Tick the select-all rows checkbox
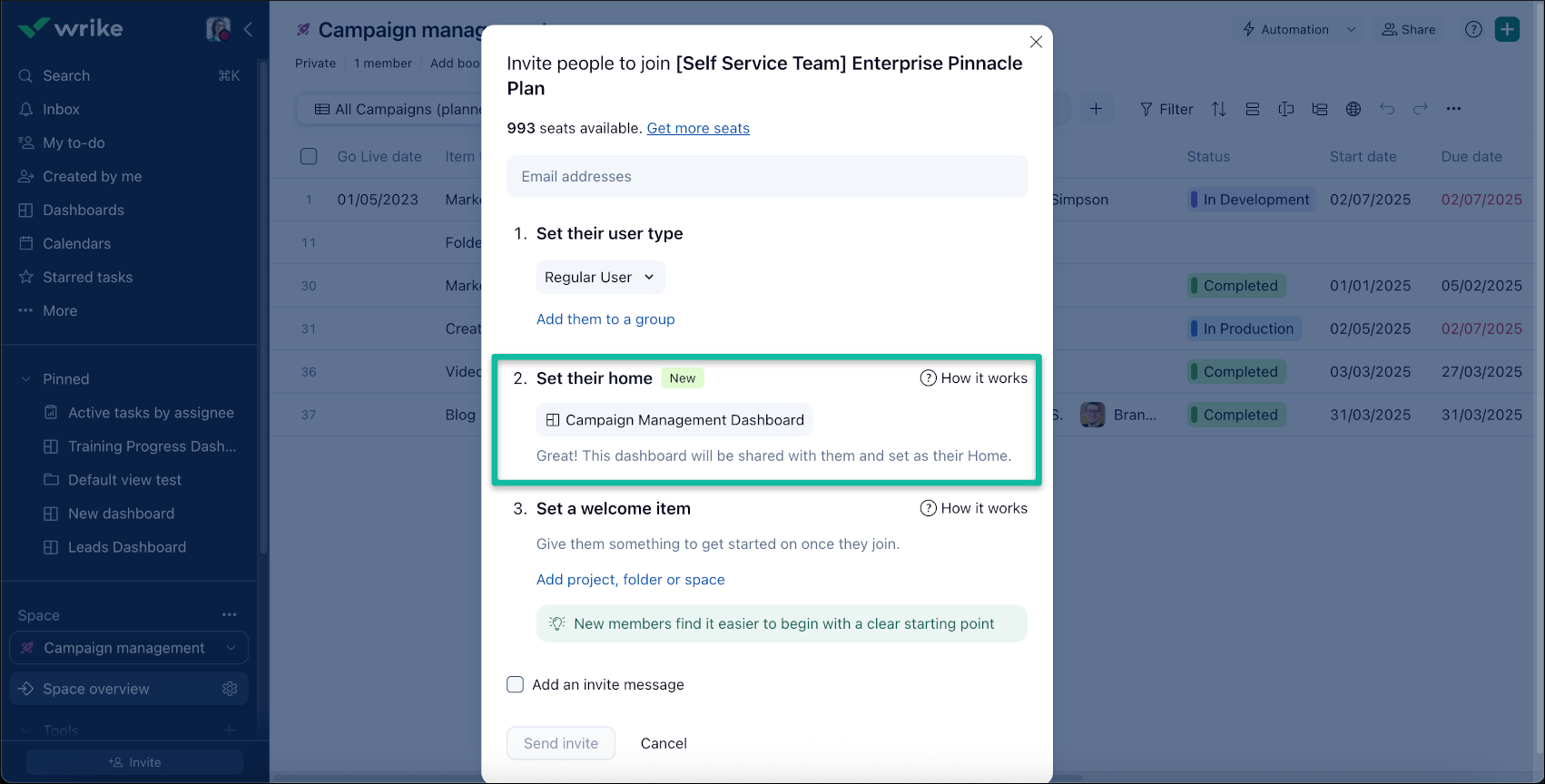The width and height of the screenshot is (1545, 784). (309, 156)
